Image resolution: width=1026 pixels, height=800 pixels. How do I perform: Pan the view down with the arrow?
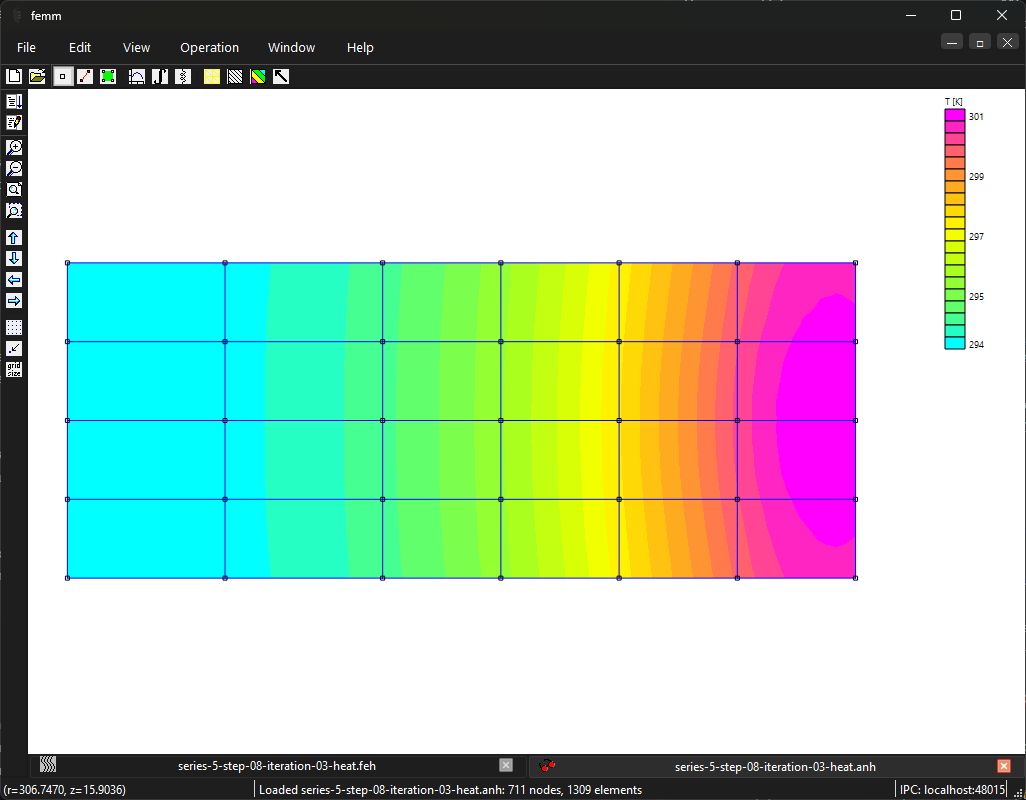14,258
